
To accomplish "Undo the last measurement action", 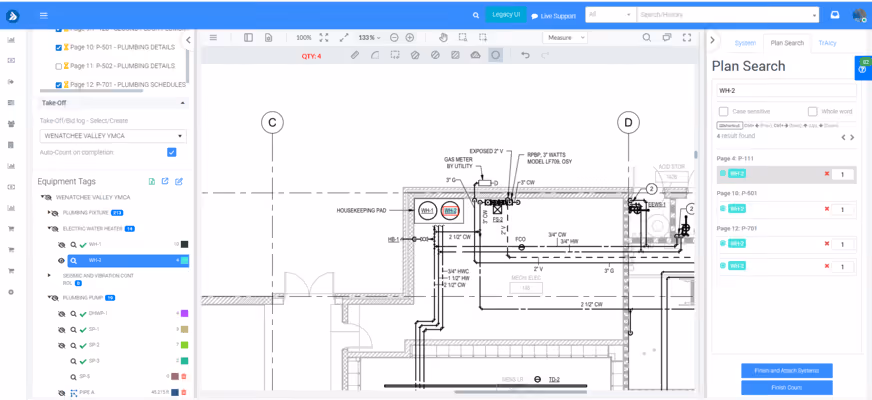I will click(525, 55).
